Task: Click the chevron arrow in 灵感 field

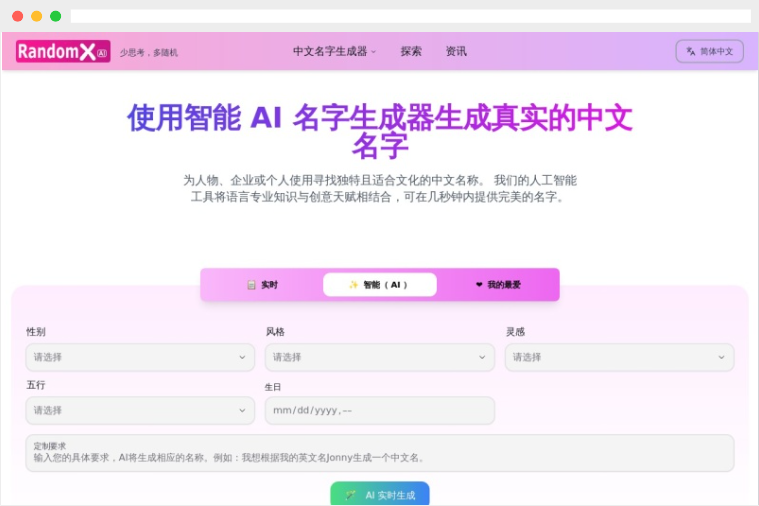Action: 721,357
